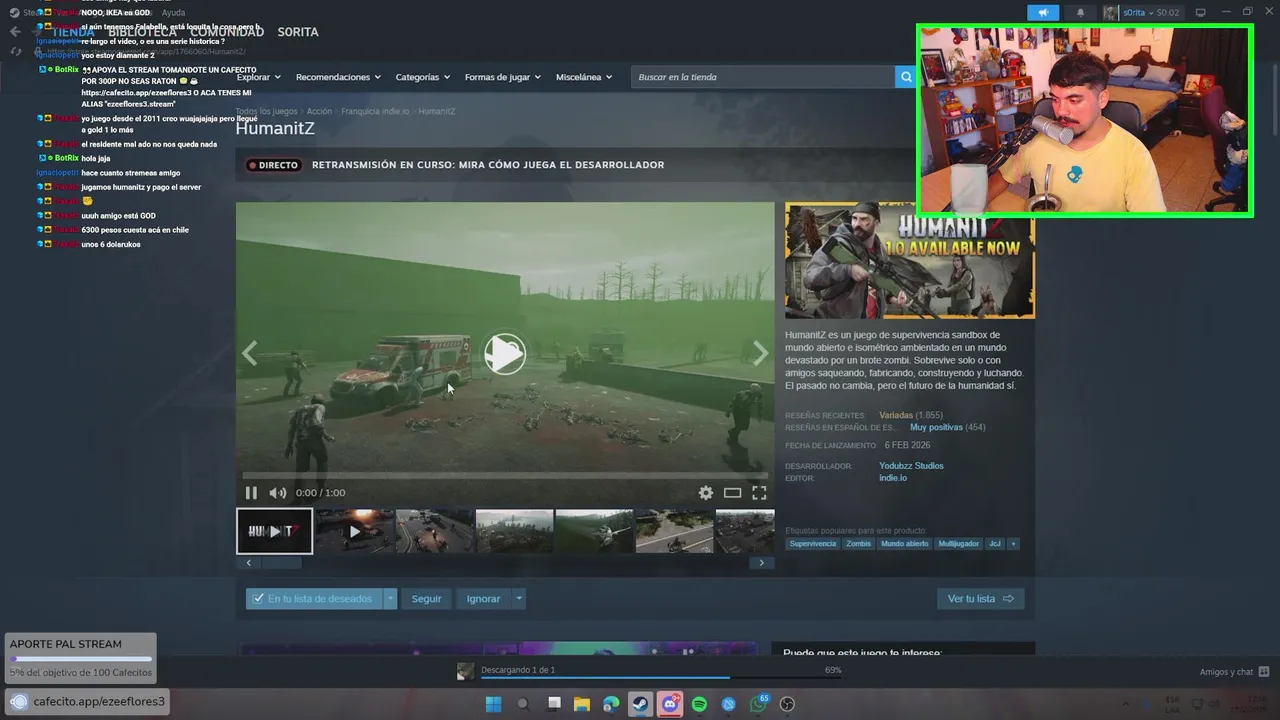Click the Seguir button

coord(426,599)
